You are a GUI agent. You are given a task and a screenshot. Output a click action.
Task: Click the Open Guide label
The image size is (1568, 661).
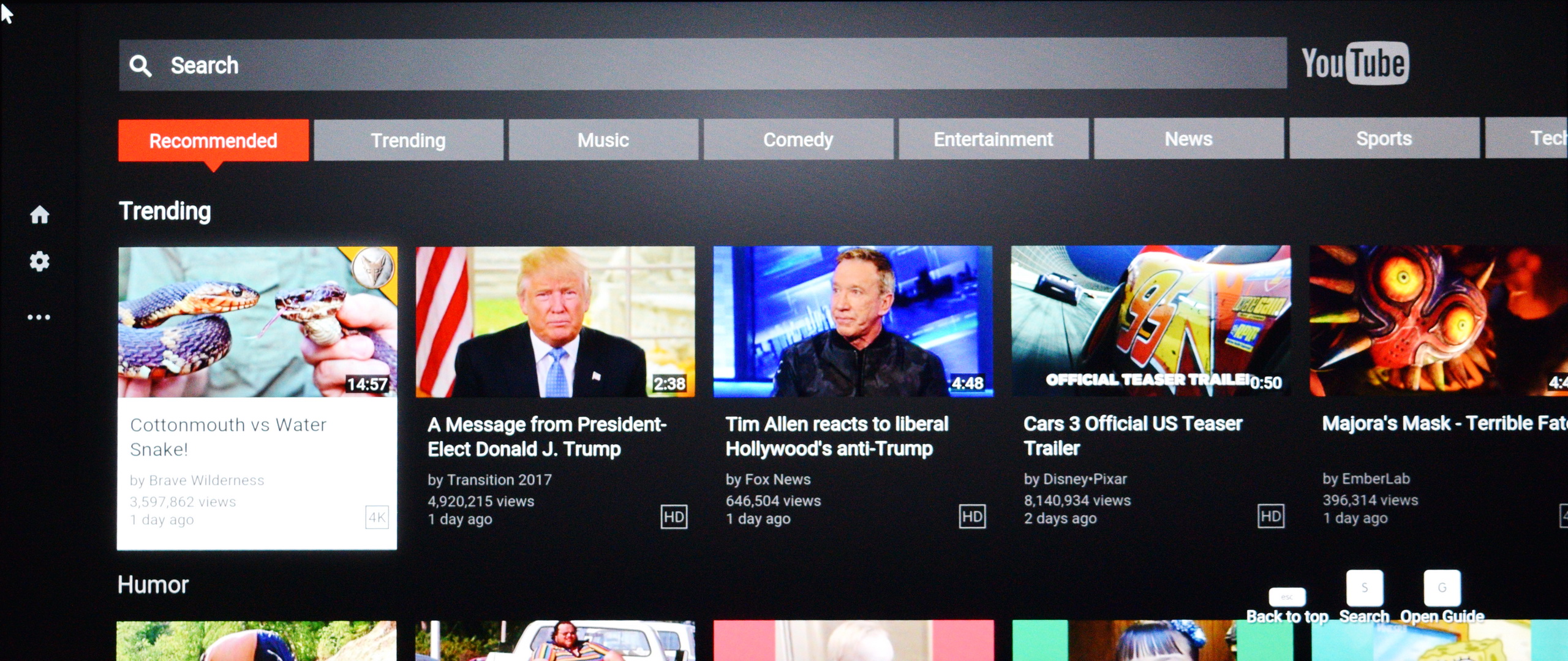pyautogui.click(x=1442, y=616)
